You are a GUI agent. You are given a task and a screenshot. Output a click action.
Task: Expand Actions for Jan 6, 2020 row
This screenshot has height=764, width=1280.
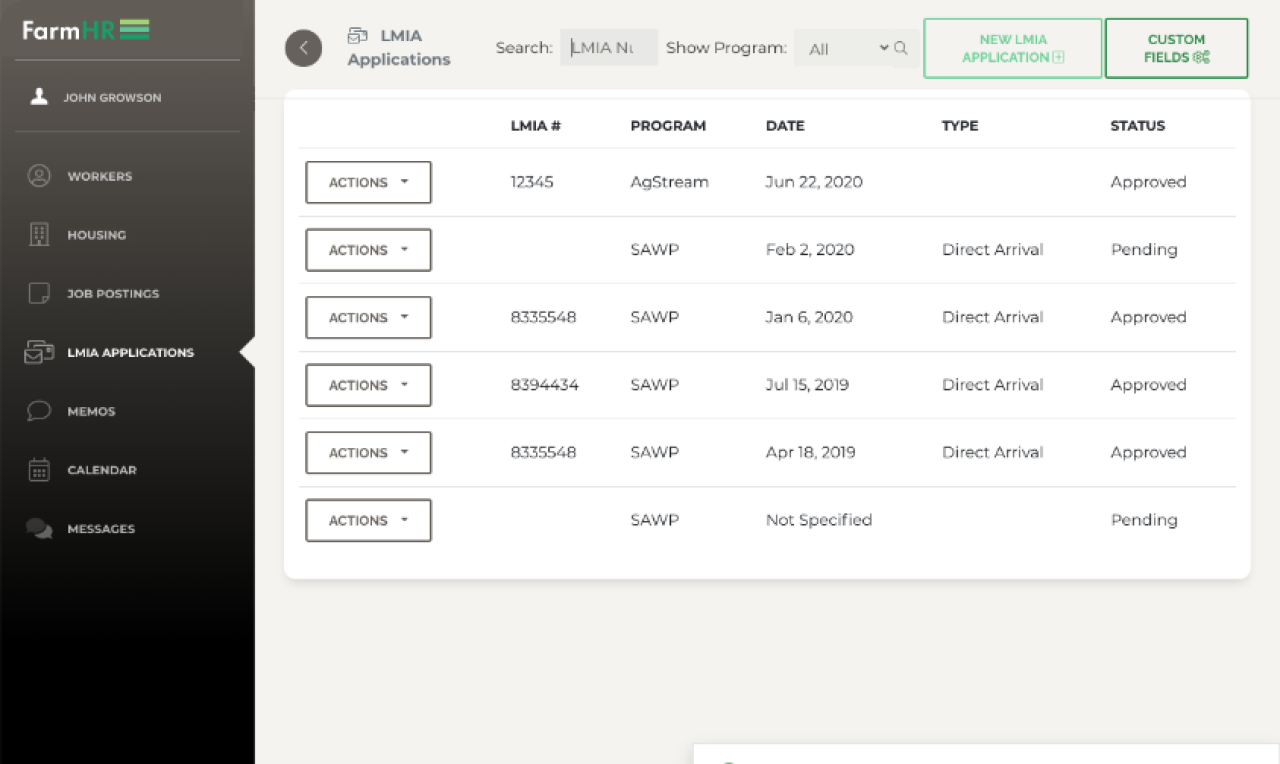click(x=368, y=318)
